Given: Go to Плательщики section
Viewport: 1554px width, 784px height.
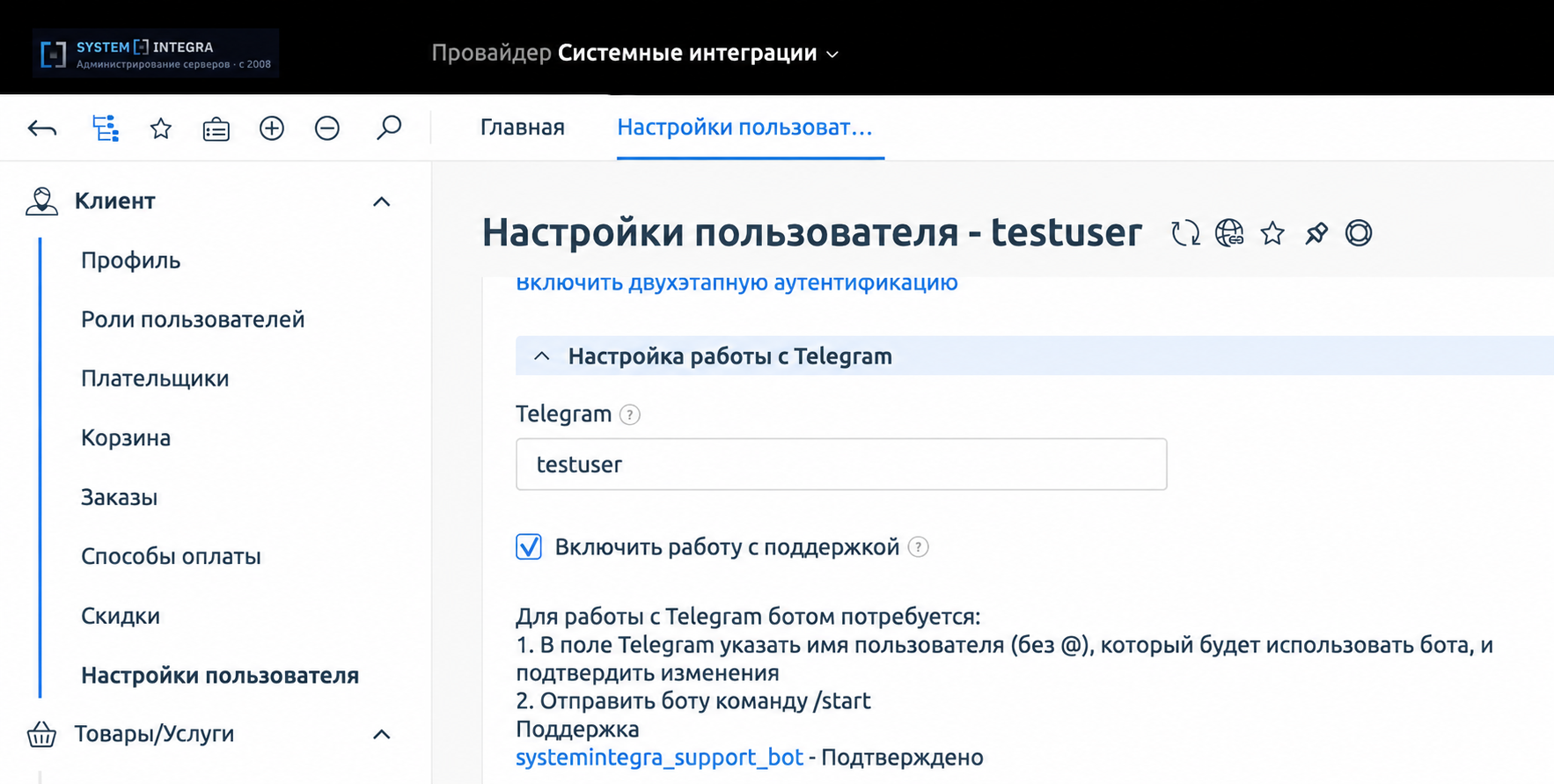Looking at the screenshot, I should click(x=155, y=378).
